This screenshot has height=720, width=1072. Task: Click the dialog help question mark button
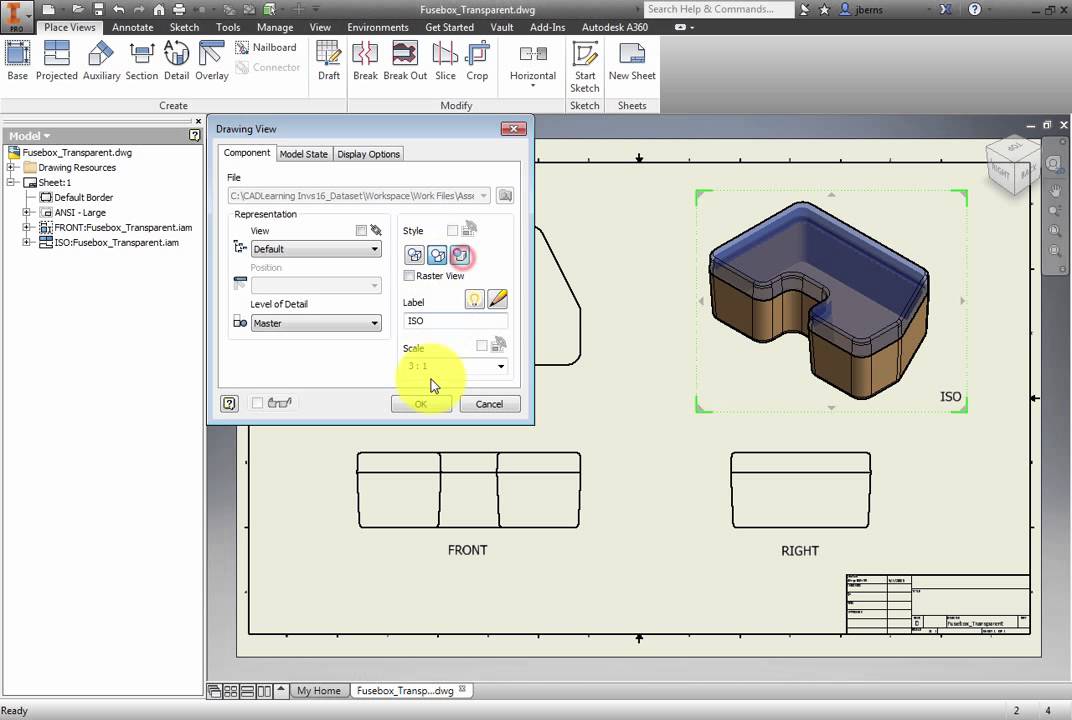[229, 403]
